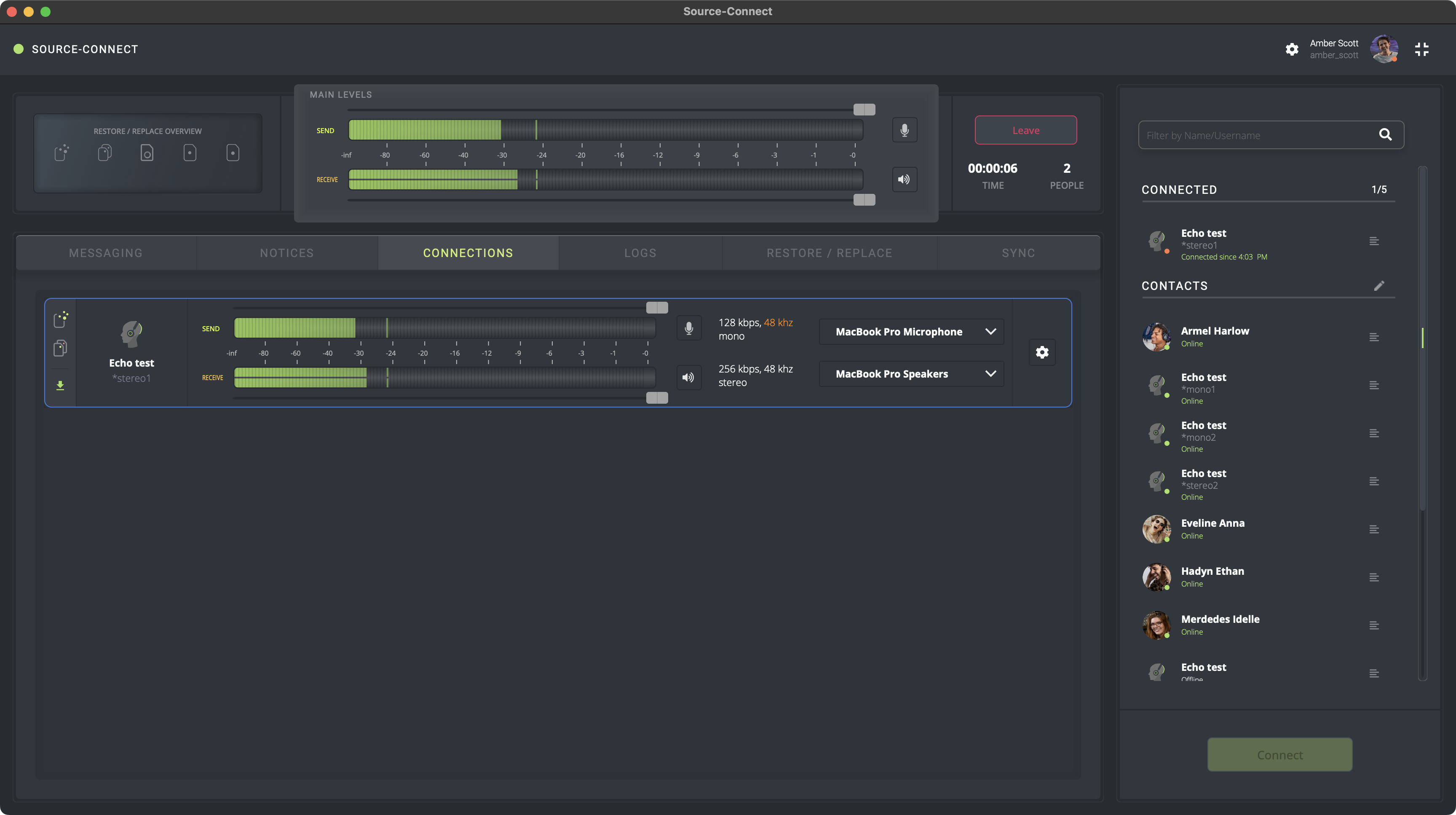Click the green Connect button
The image size is (1456, 815).
(x=1279, y=755)
